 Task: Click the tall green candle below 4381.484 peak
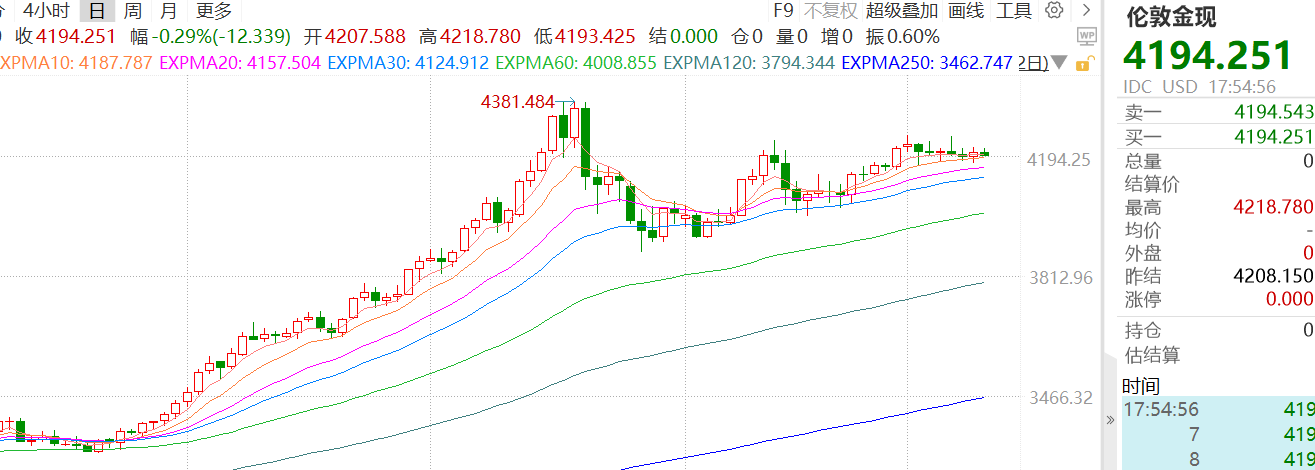pyautogui.click(x=586, y=140)
